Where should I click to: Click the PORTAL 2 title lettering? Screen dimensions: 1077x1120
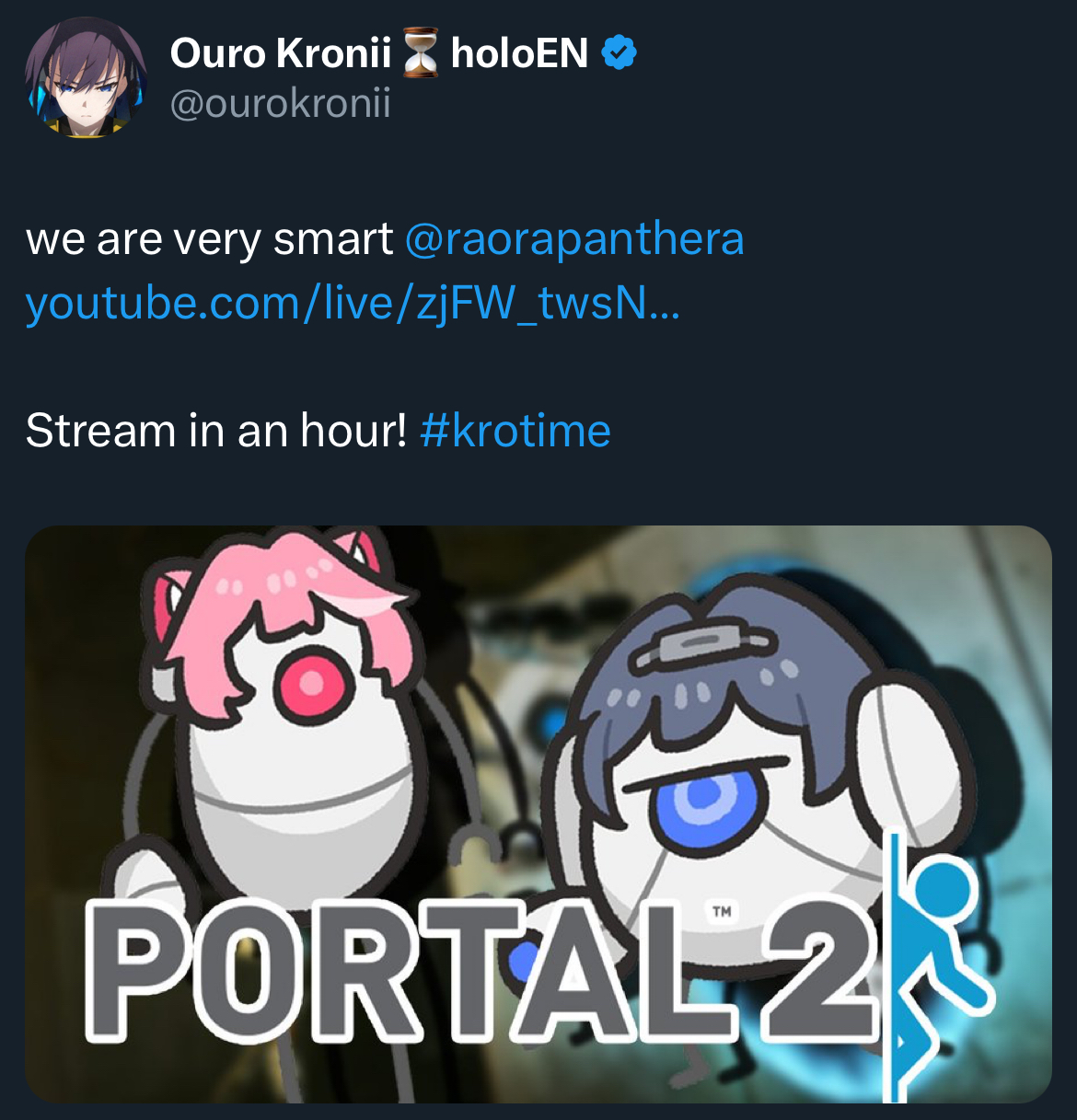coord(481,971)
